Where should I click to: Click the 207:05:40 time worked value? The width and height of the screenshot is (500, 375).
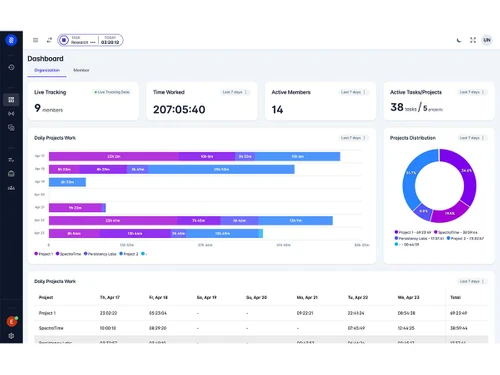179,110
